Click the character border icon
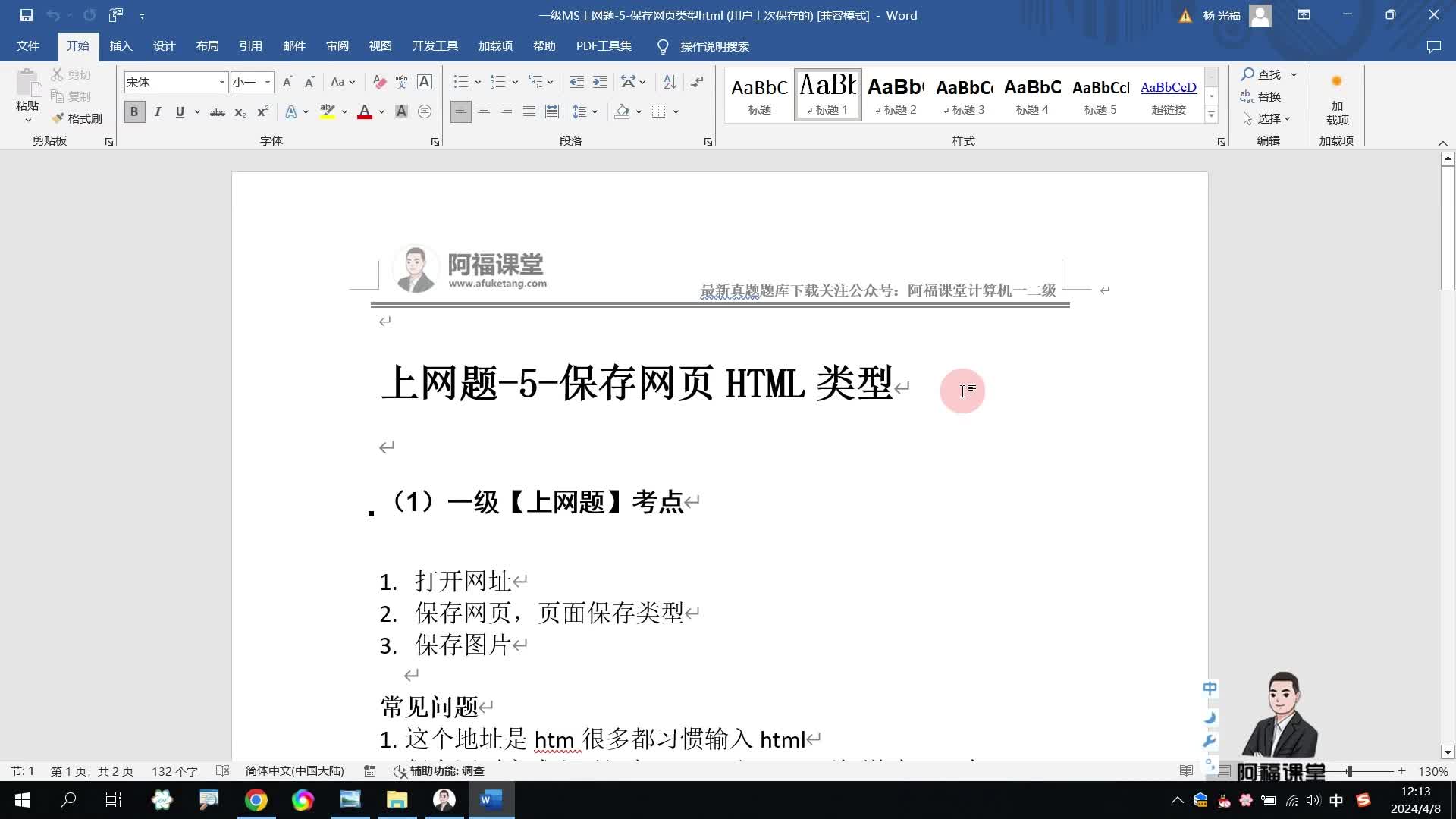This screenshot has width=1456, height=819. coord(425,82)
